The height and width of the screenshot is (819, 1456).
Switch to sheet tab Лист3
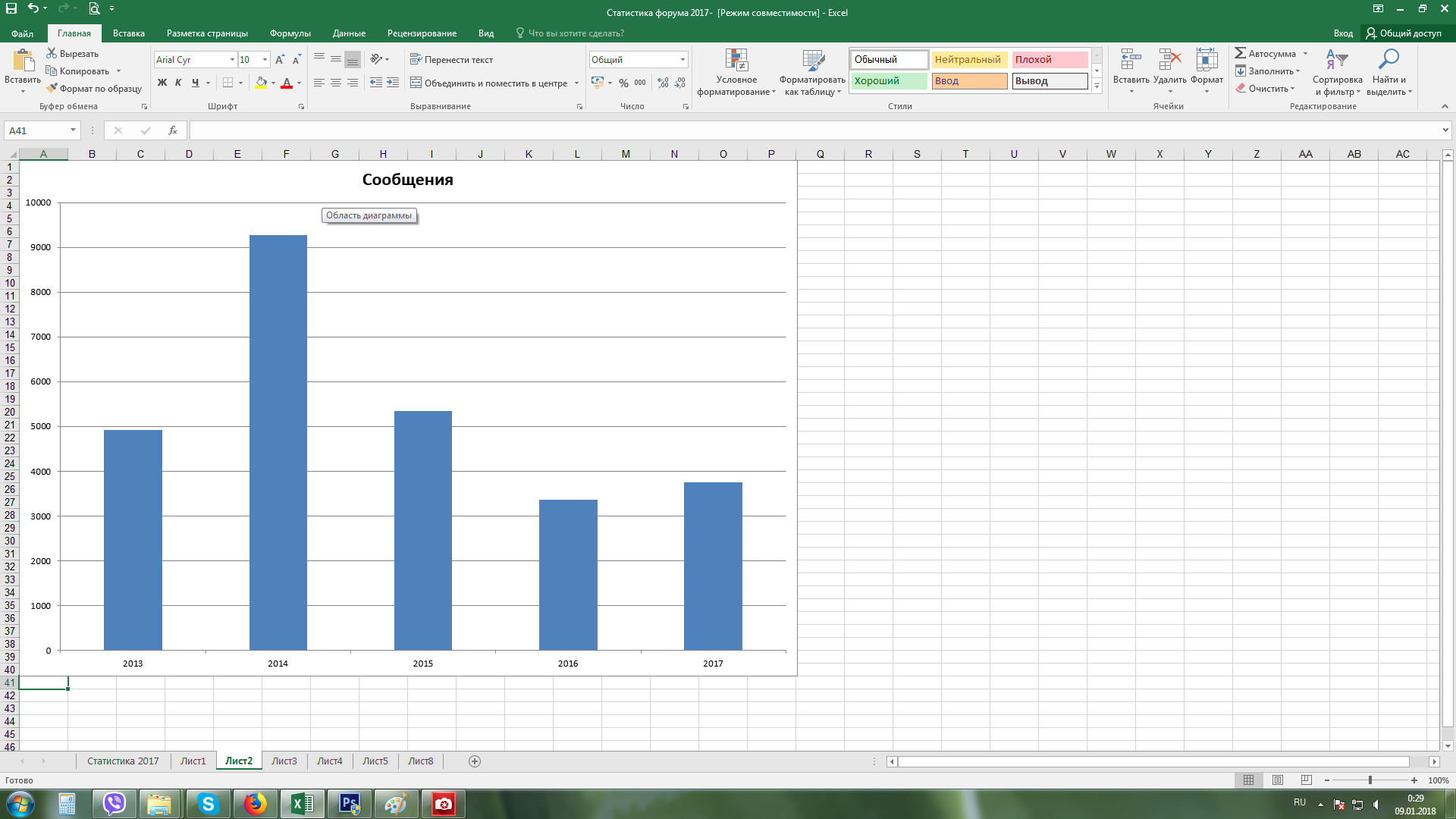pos(284,761)
